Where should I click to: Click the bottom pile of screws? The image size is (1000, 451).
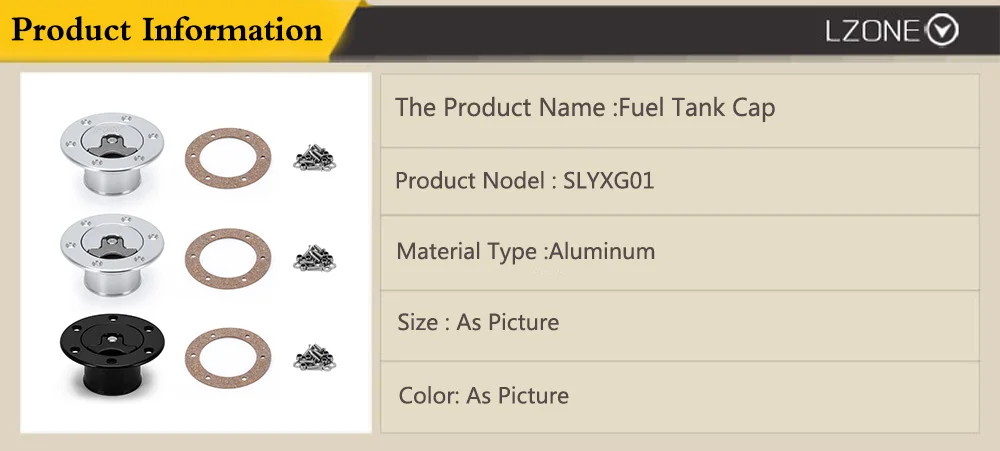tap(314, 357)
